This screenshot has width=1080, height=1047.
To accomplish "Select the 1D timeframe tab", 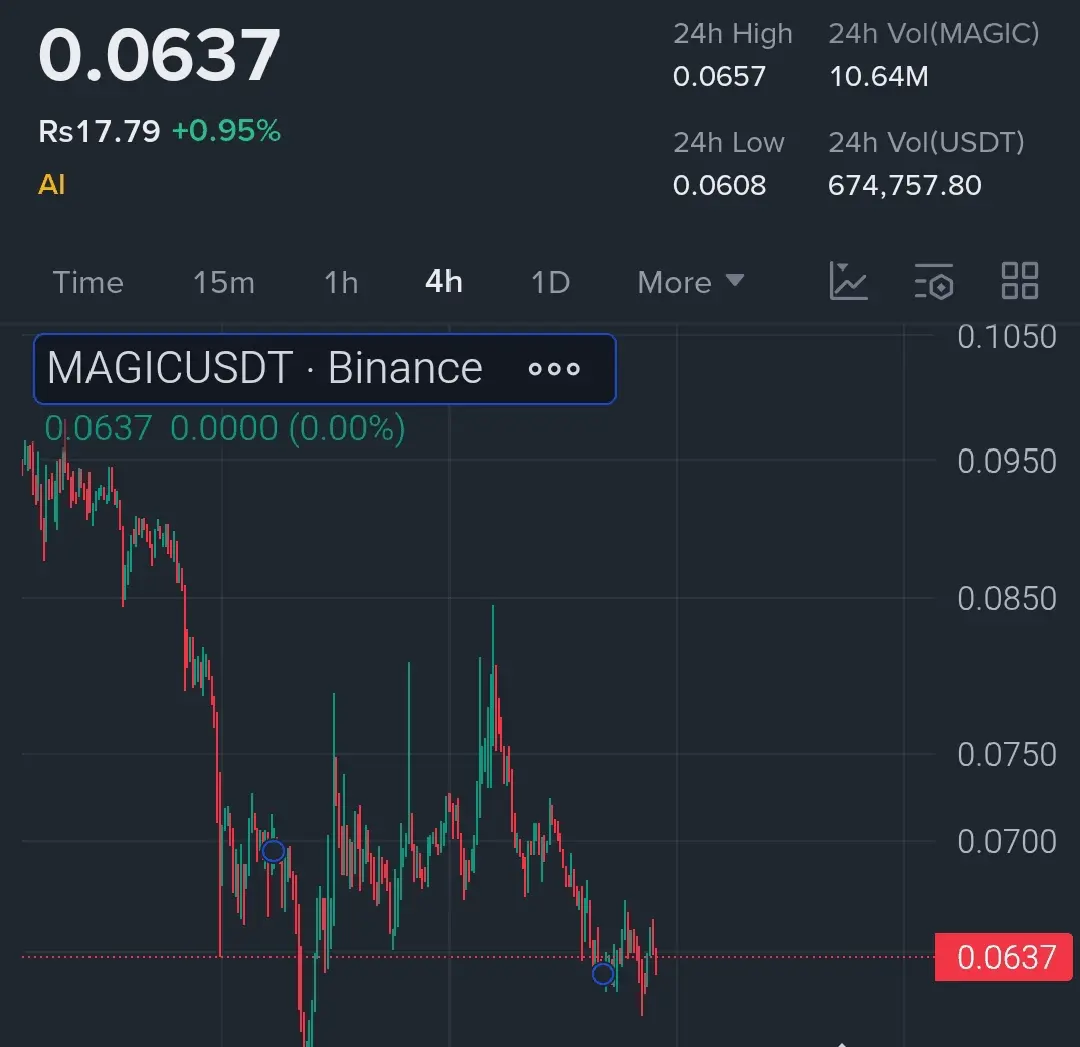I will tap(551, 282).
